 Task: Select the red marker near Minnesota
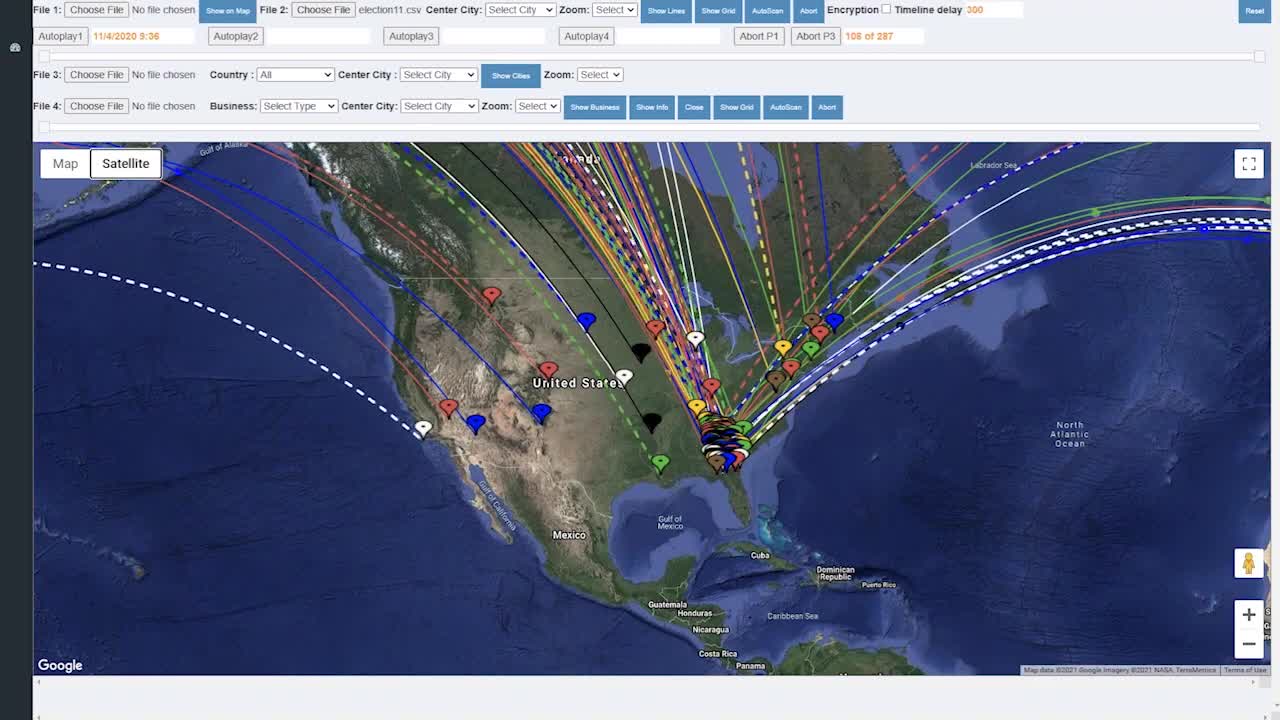(655, 327)
